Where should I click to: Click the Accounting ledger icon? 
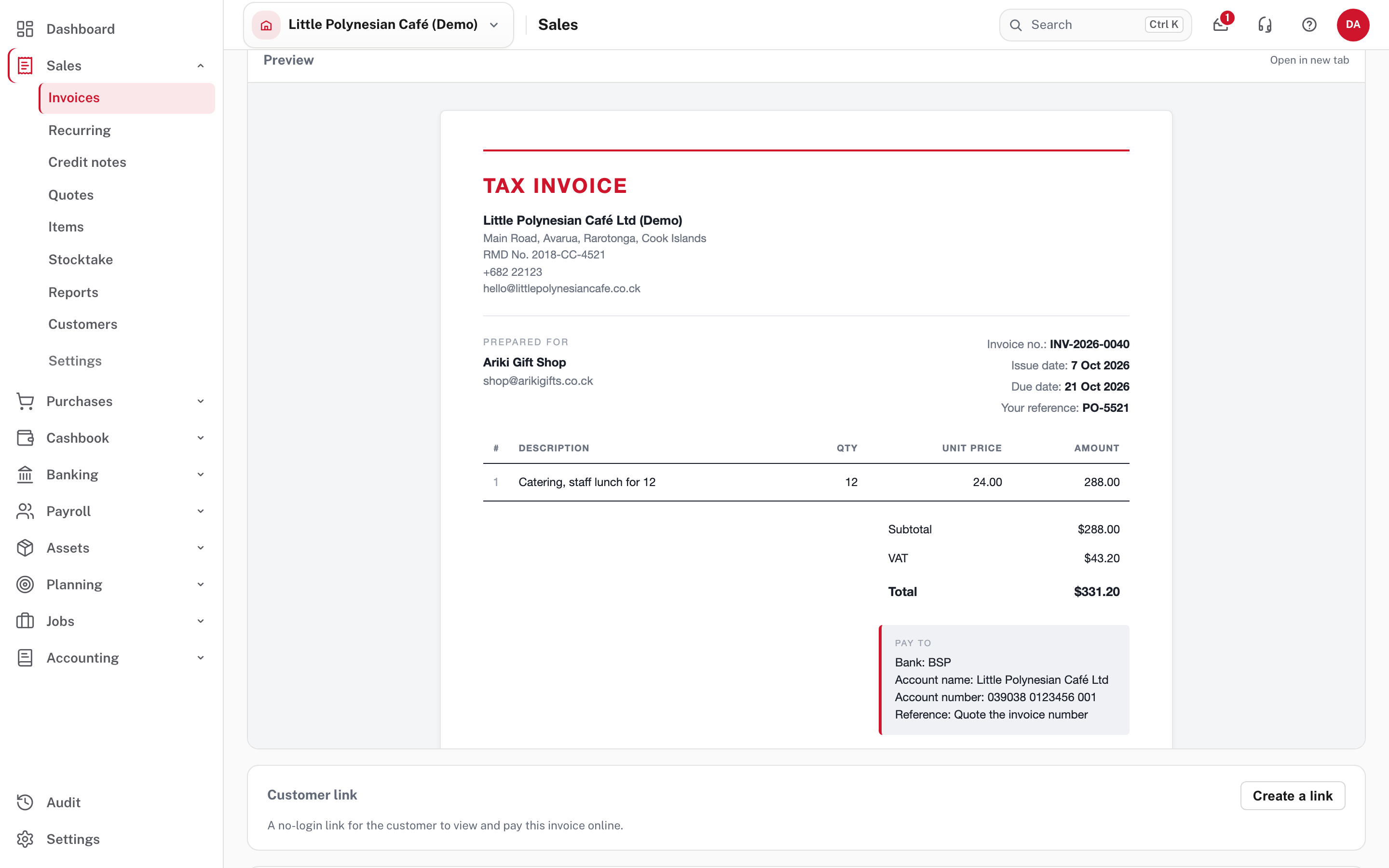point(25,658)
